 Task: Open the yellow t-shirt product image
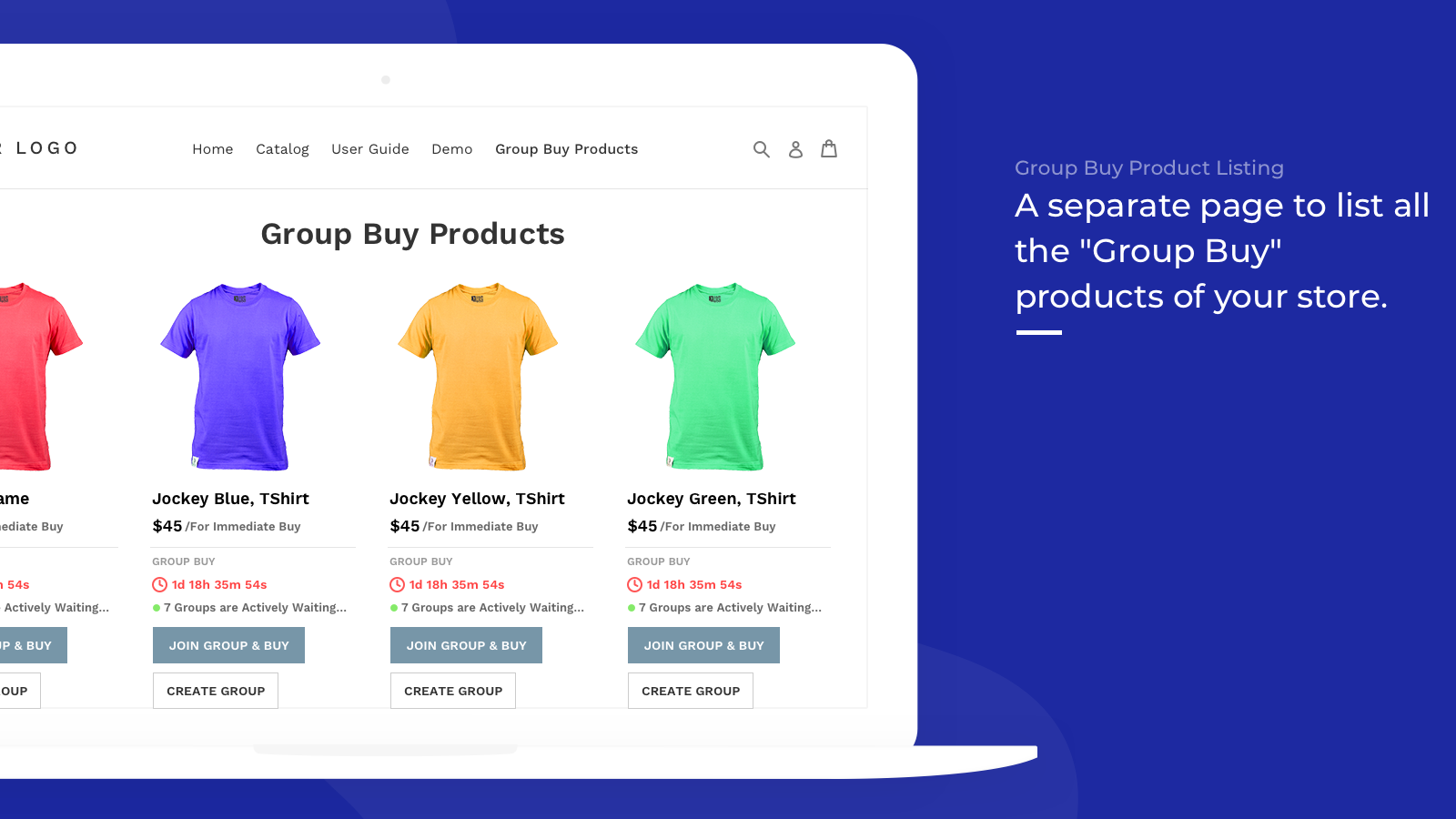[478, 376]
